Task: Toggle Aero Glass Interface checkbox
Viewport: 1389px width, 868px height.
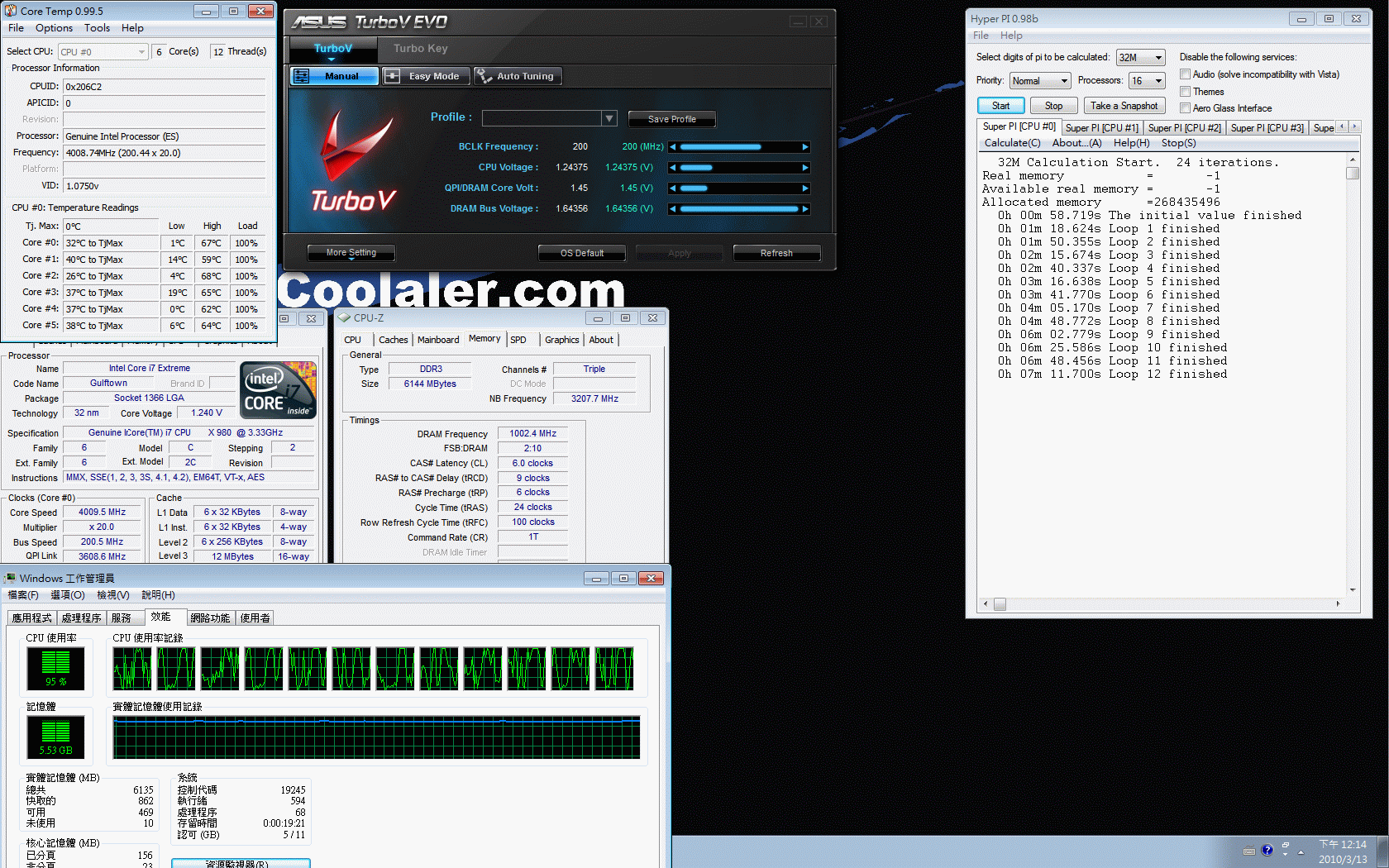Action: click(1185, 108)
